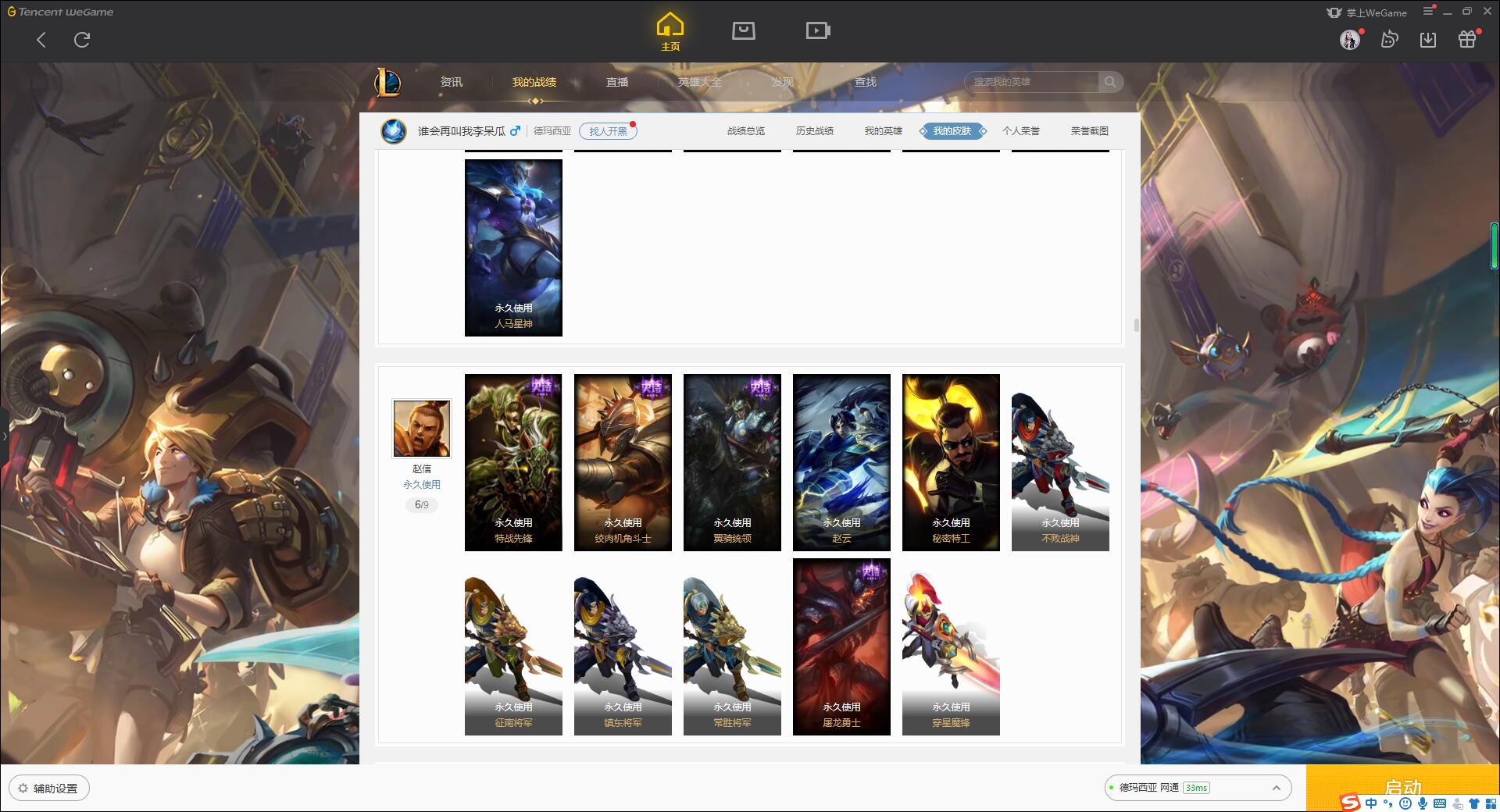Click the 赵信 champion portrait
The image size is (1500, 812).
pyautogui.click(x=422, y=428)
